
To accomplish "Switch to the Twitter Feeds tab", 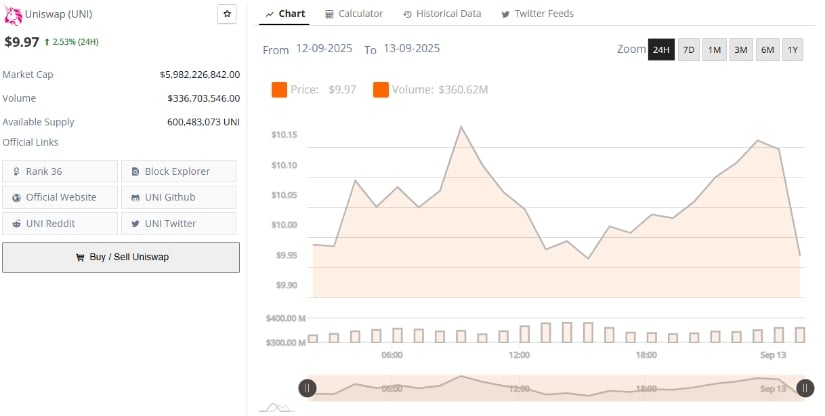I will coord(537,14).
